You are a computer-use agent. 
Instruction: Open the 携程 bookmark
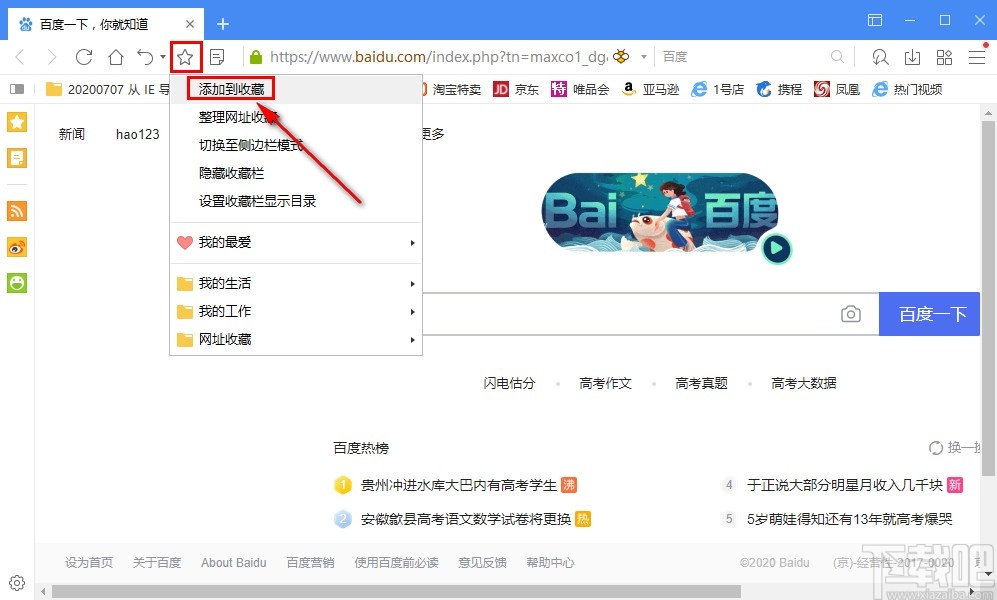pyautogui.click(x=779, y=90)
